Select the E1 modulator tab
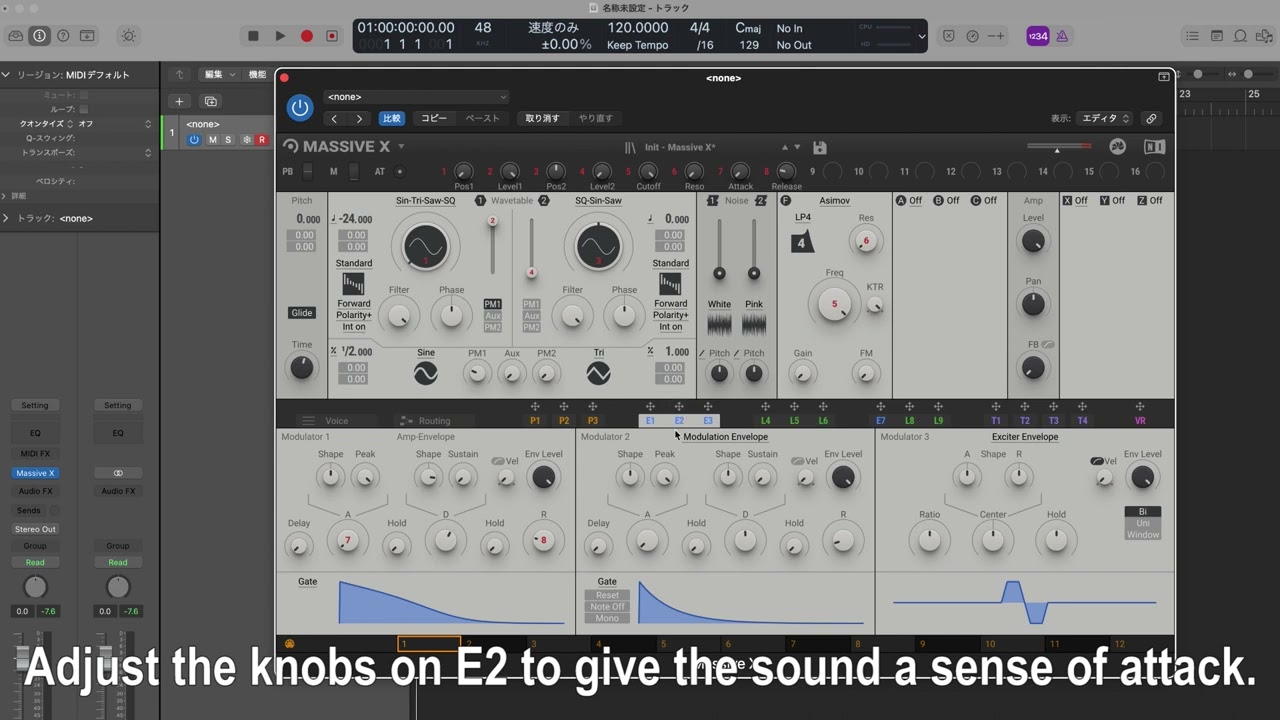 (650, 421)
